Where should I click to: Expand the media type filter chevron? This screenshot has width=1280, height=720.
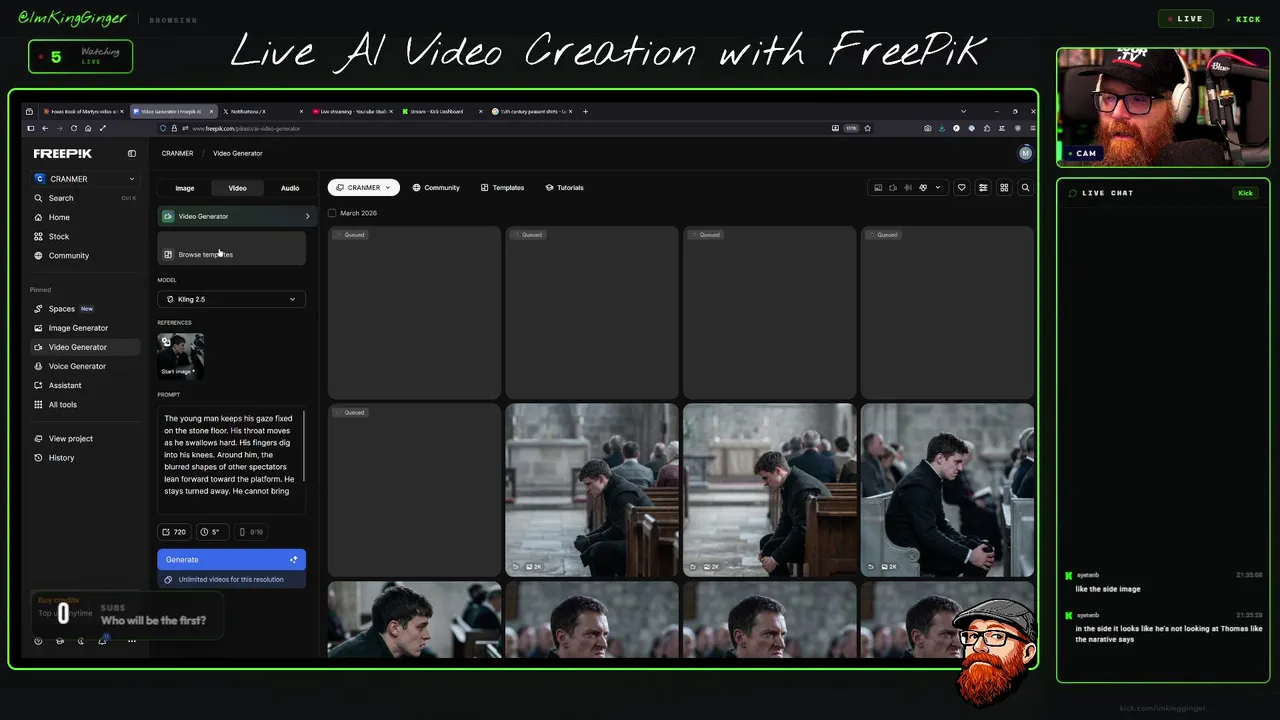(937, 187)
